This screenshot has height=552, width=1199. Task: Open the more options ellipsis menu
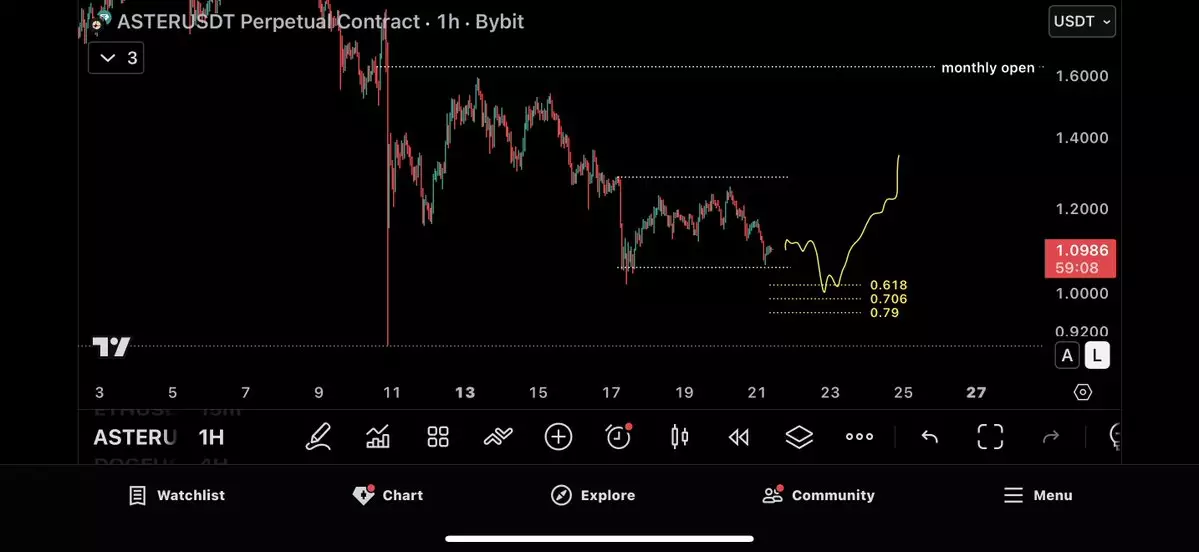pyautogui.click(x=859, y=437)
